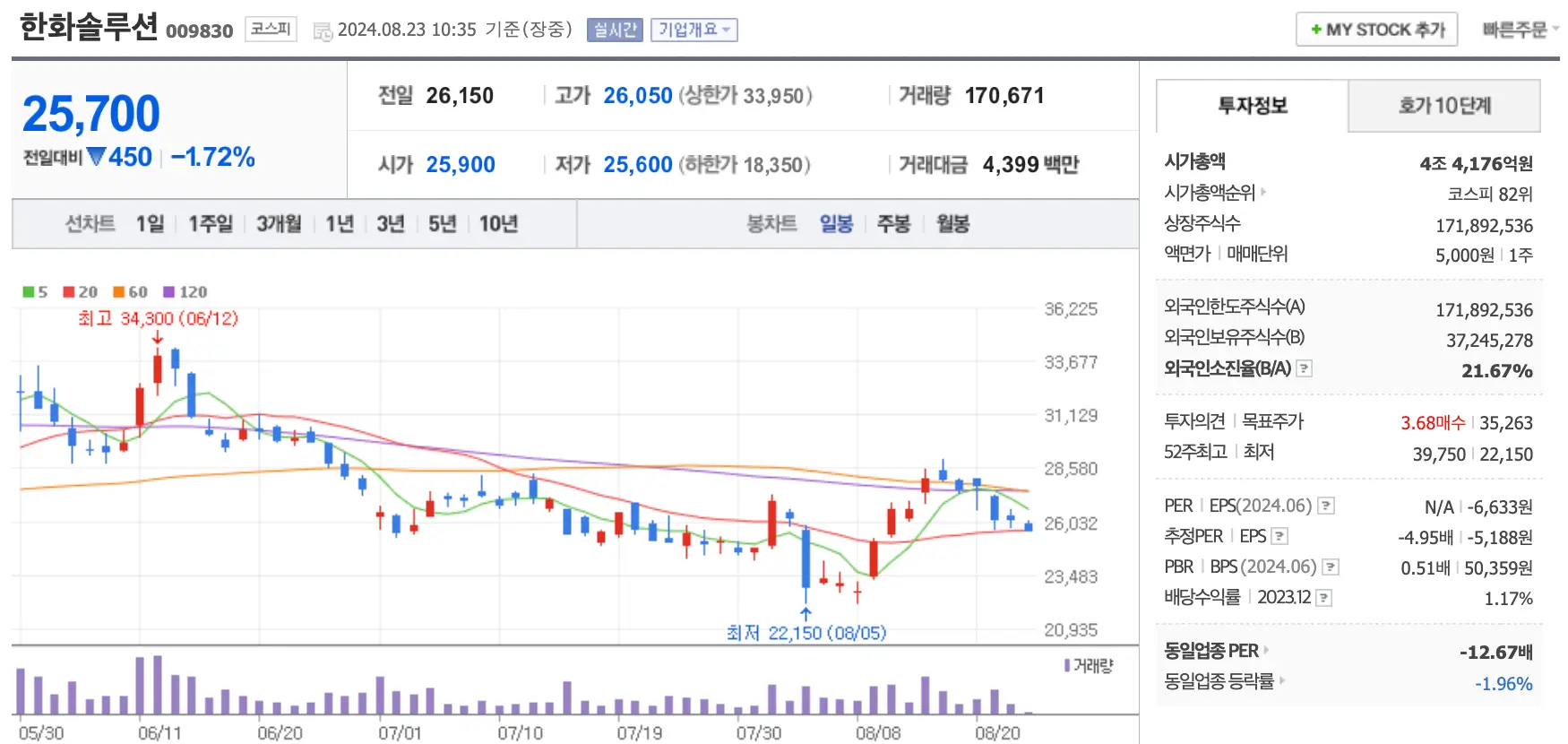This screenshot has height=744, width=1568.
Task: Click the 코스피 market badge
Action: click(271, 29)
